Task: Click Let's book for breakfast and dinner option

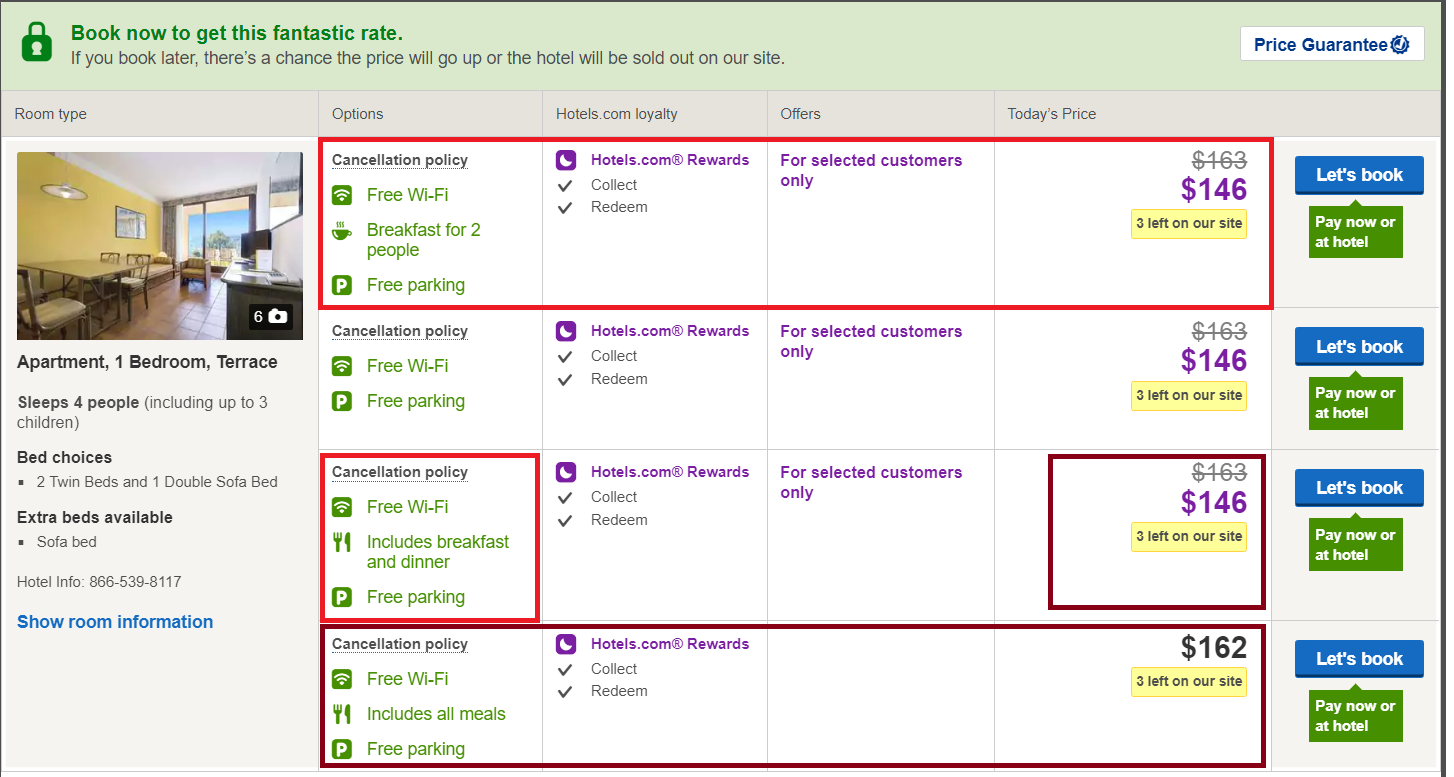Action: [1359, 488]
